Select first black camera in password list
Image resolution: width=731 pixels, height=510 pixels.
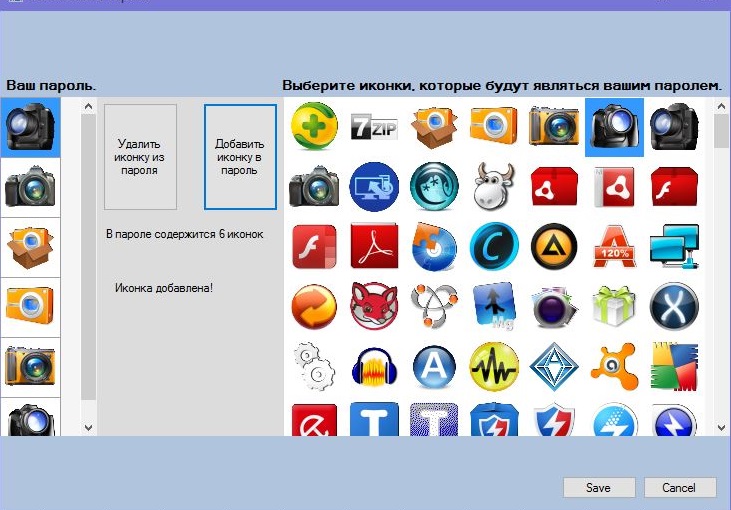click(30, 127)
